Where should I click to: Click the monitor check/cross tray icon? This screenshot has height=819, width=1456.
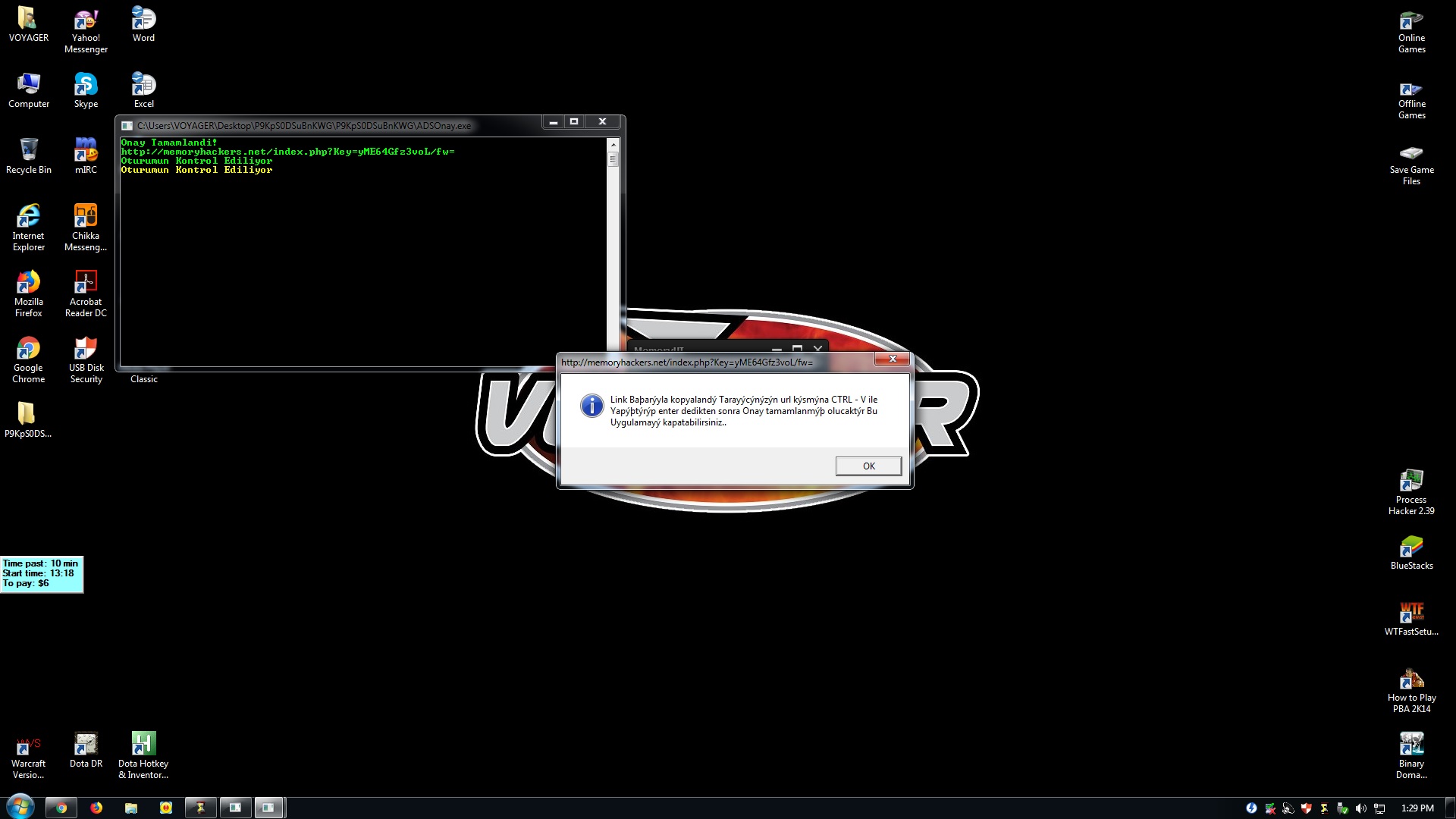1269,808
